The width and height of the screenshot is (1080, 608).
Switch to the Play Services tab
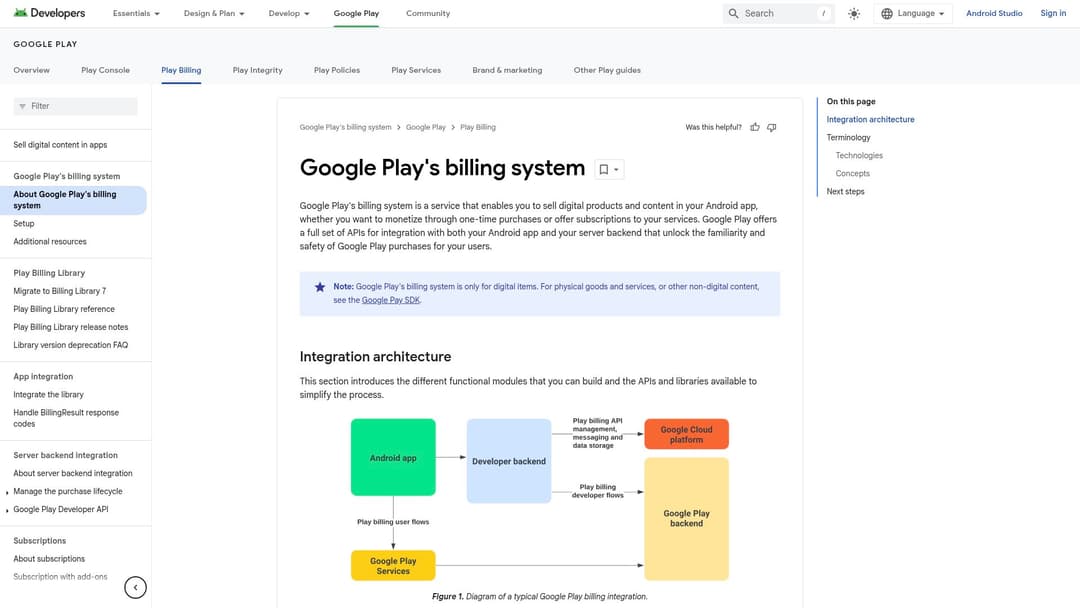416,70
